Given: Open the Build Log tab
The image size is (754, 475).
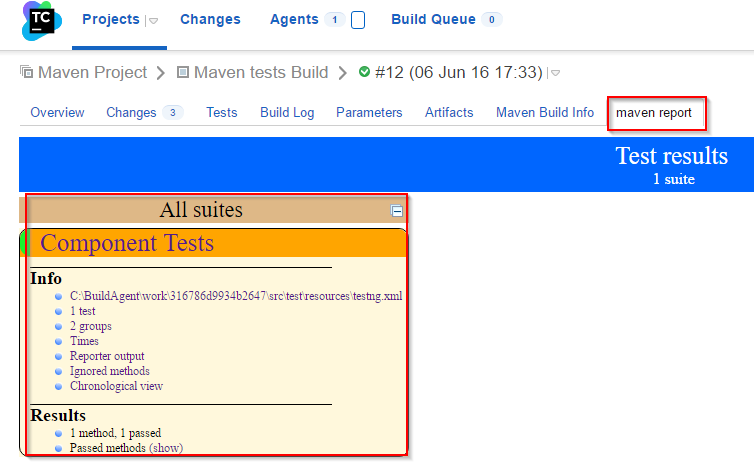Looking at the screenshot, I should pyautogui.click(x=287, y=113).
